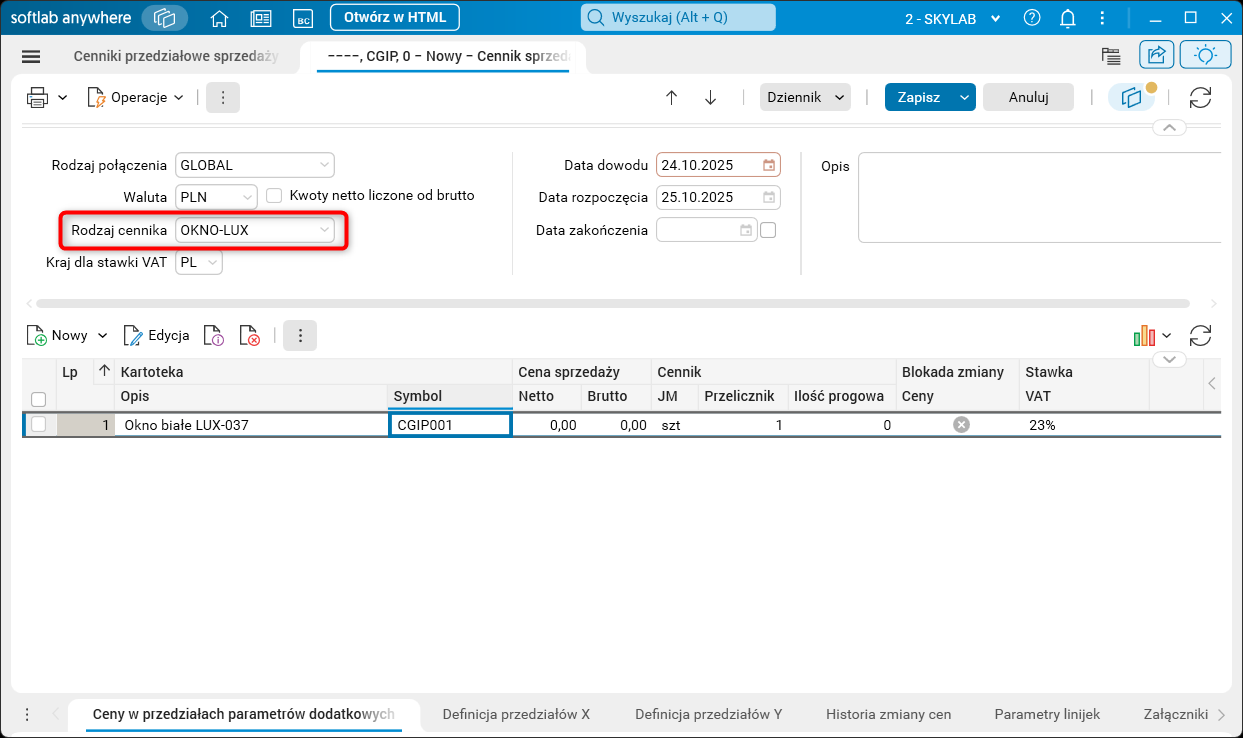
Task: Open the 2 - SKYLAB company dropdown
Action: point(953,18)
